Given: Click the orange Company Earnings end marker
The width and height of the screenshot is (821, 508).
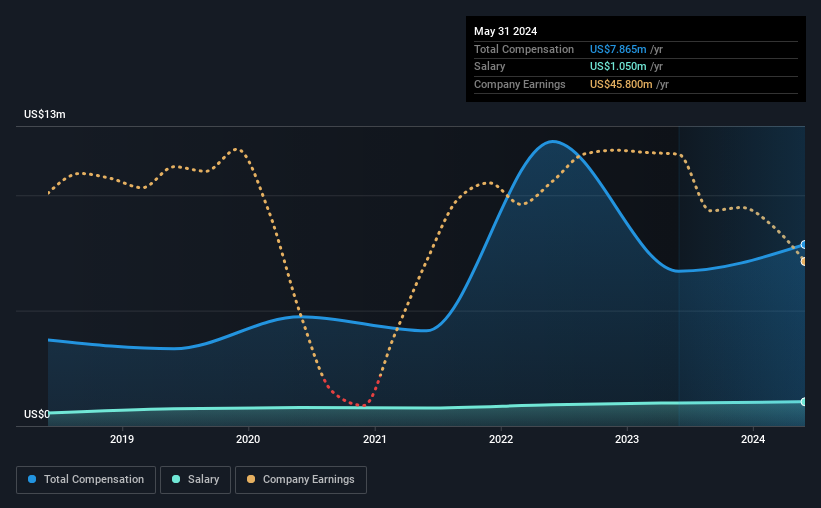Looking at the screenshot, I should (804, 261).
